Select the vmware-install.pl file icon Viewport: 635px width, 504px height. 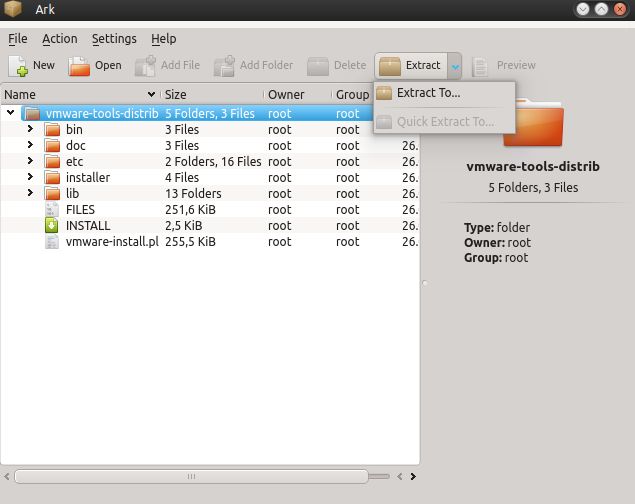[52, 242]
